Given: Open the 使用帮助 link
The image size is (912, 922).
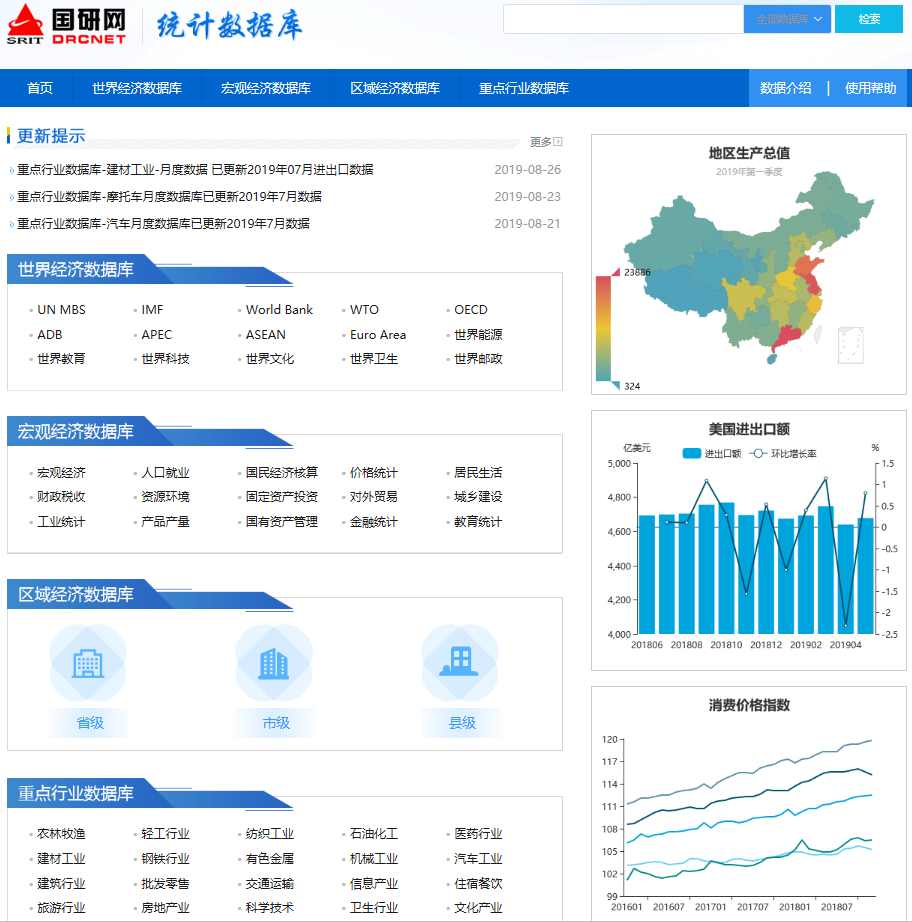Looking at the screenshot, I should coord(870,88).
